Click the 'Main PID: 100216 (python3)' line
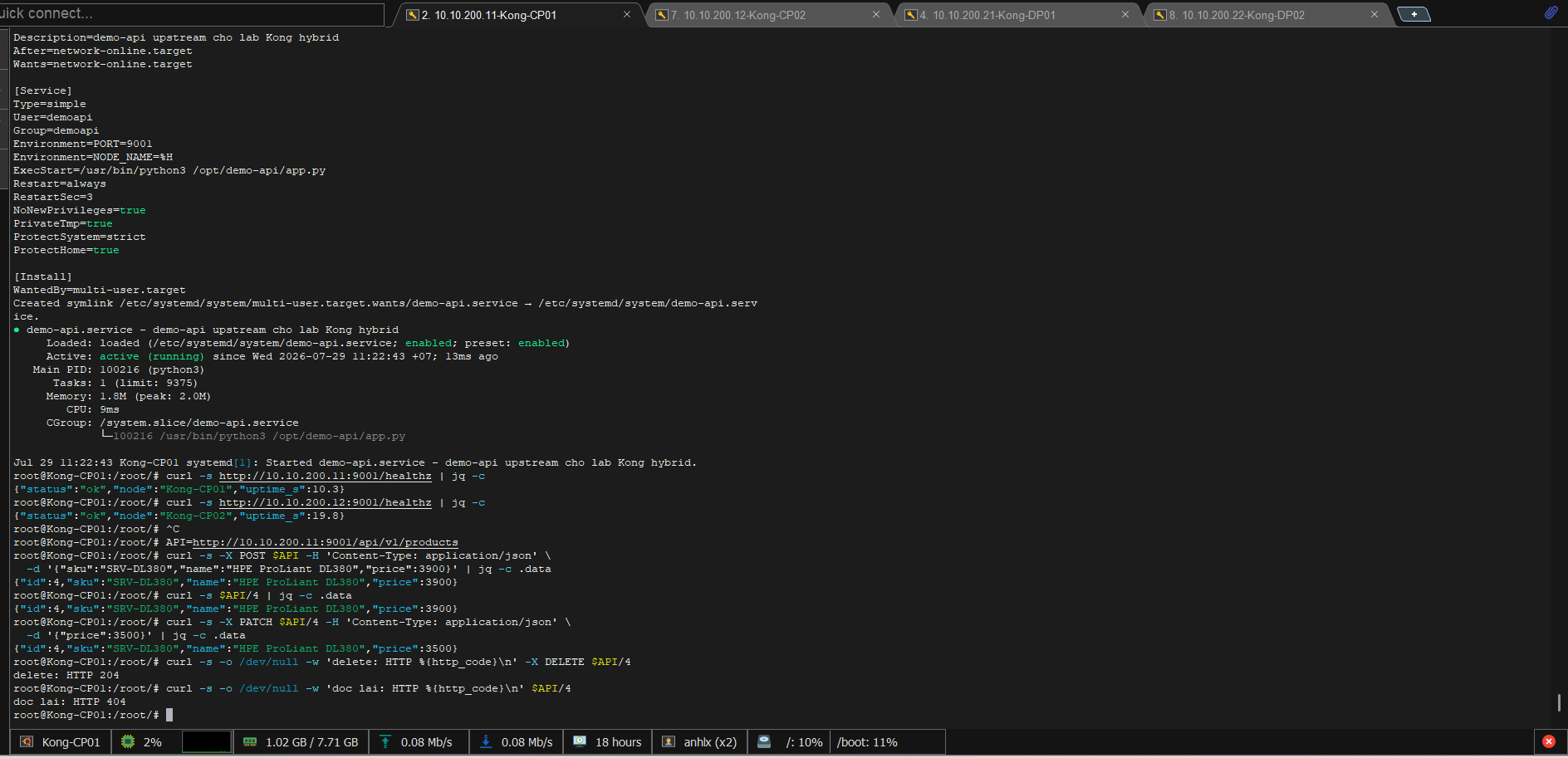 tap(119, 369)
